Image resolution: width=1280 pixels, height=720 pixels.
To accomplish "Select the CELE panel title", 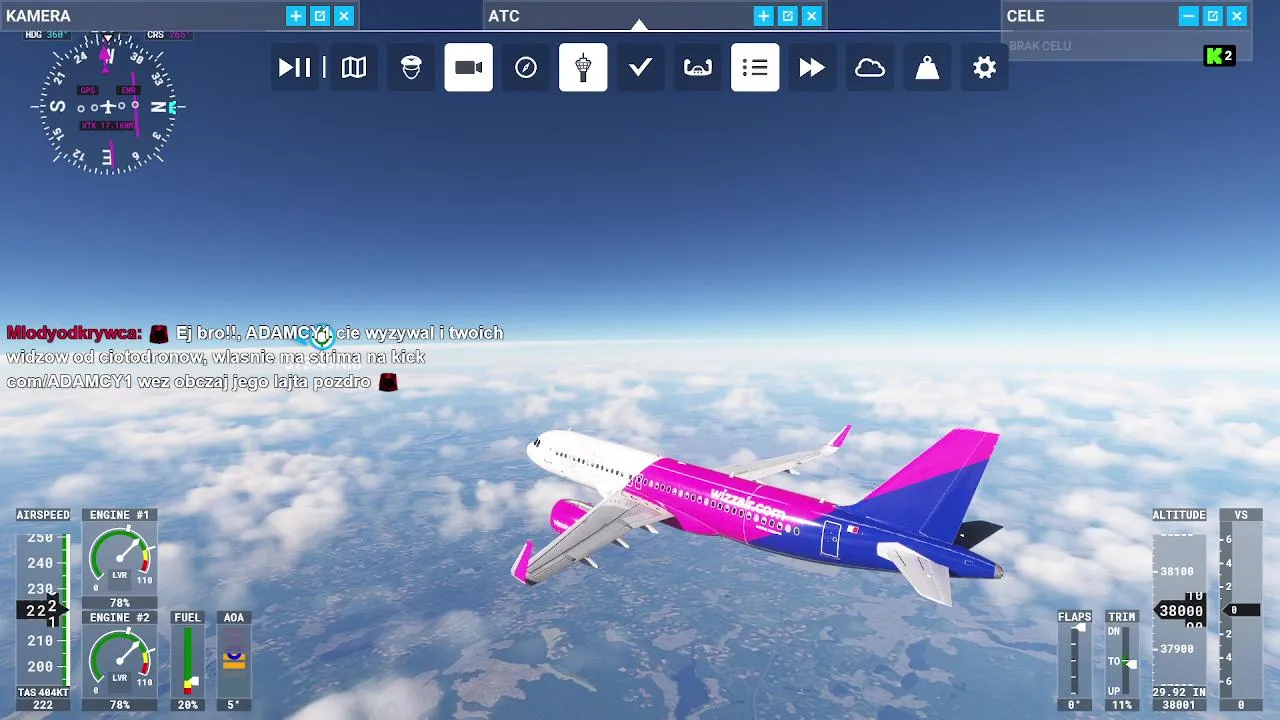I will pyautogui.click(x=1026, y=16).
